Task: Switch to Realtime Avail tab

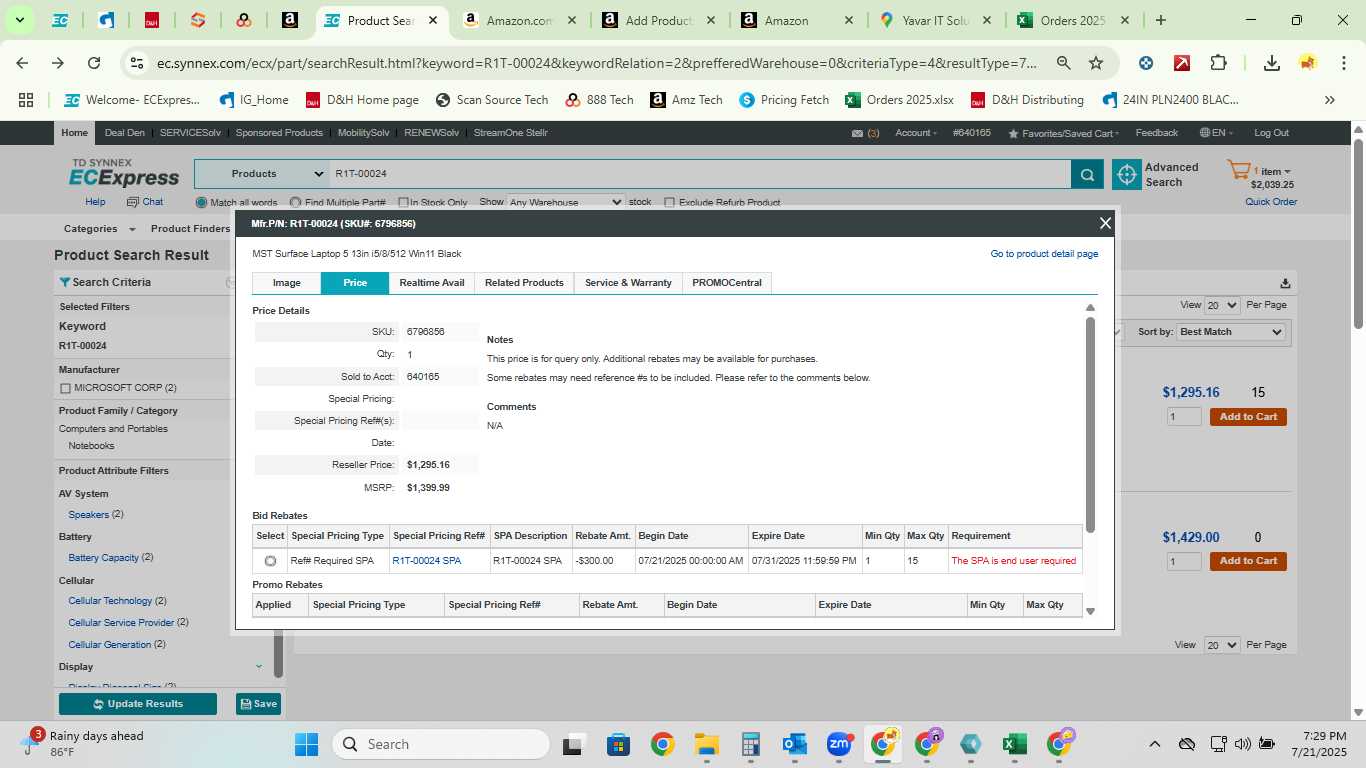Action: point(432,283)
